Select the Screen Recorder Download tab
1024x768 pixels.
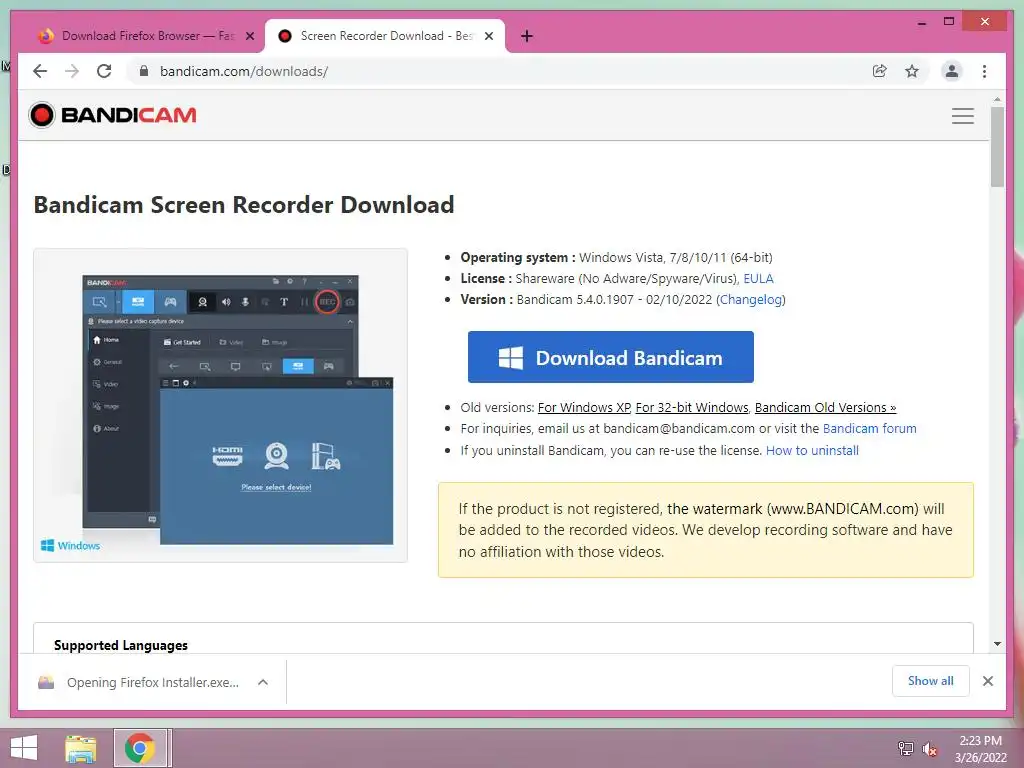click(x=385, y=36)
